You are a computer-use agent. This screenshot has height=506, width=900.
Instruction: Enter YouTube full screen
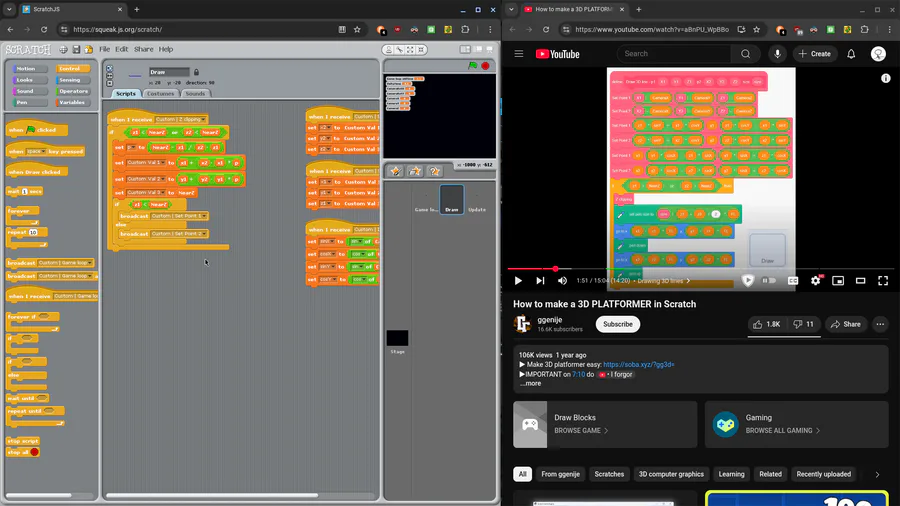point(883,281)
